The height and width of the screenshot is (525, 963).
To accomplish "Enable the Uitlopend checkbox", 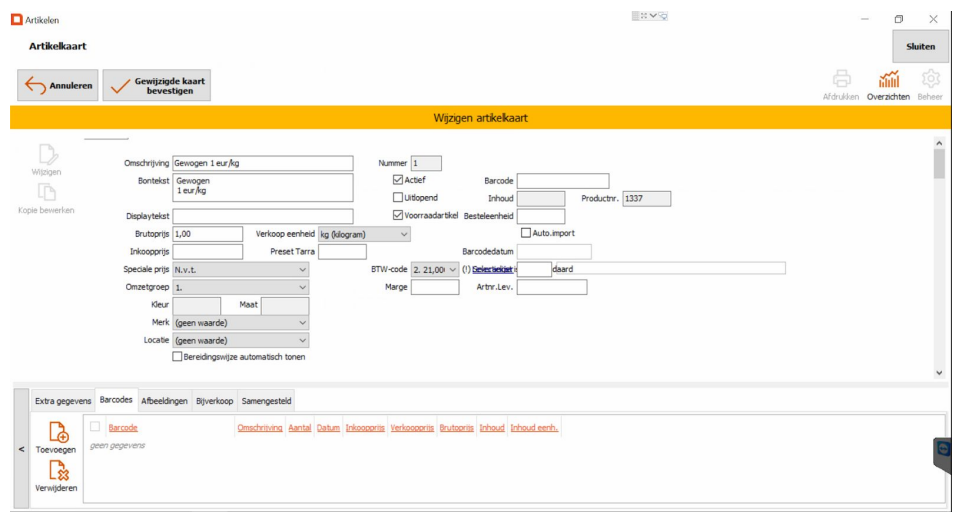I will click(x=397, y=198).
